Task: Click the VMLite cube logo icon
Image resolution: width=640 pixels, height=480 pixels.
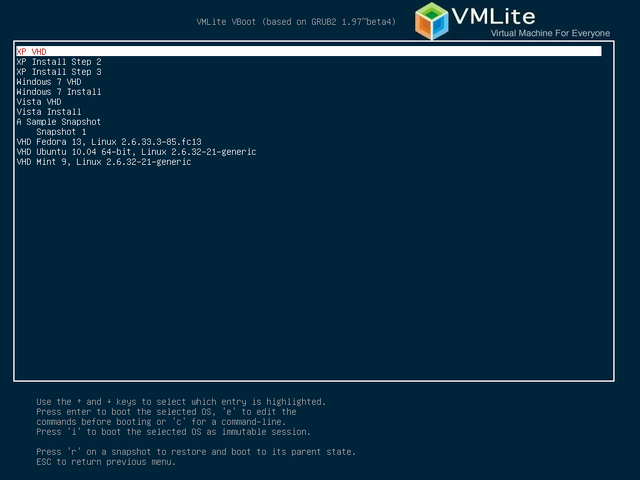Action: [431, 21]
